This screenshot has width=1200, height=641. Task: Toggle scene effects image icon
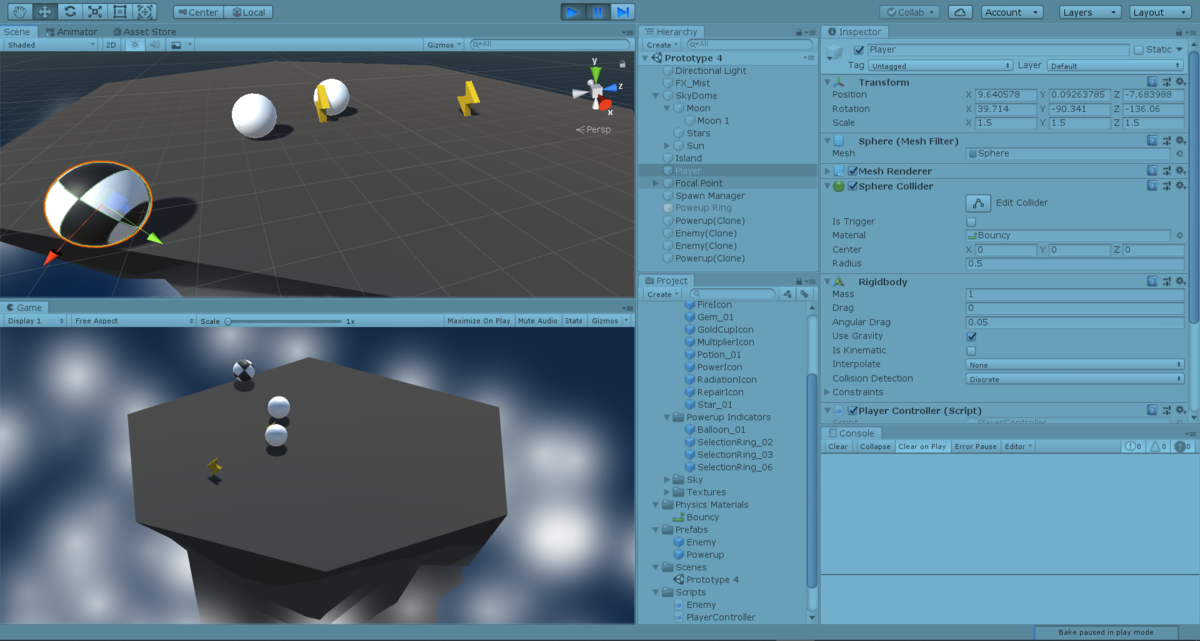click(x=176, y=45)
